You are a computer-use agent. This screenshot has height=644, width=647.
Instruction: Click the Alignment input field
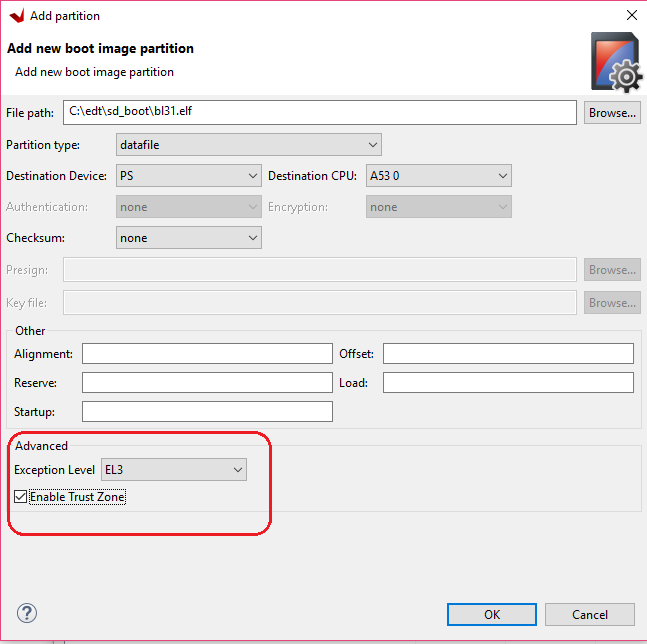[x=207, y=354]
